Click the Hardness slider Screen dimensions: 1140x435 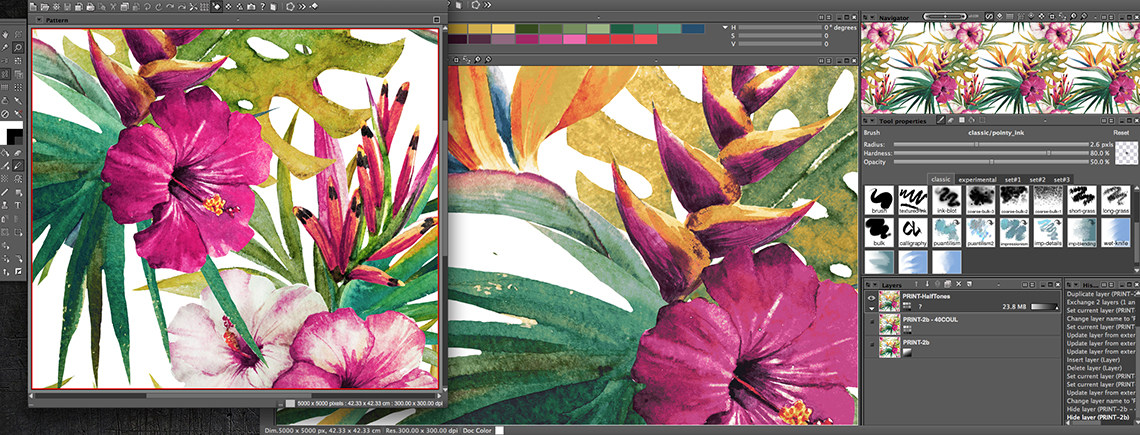pyautogui.click(x=991, y=153)
